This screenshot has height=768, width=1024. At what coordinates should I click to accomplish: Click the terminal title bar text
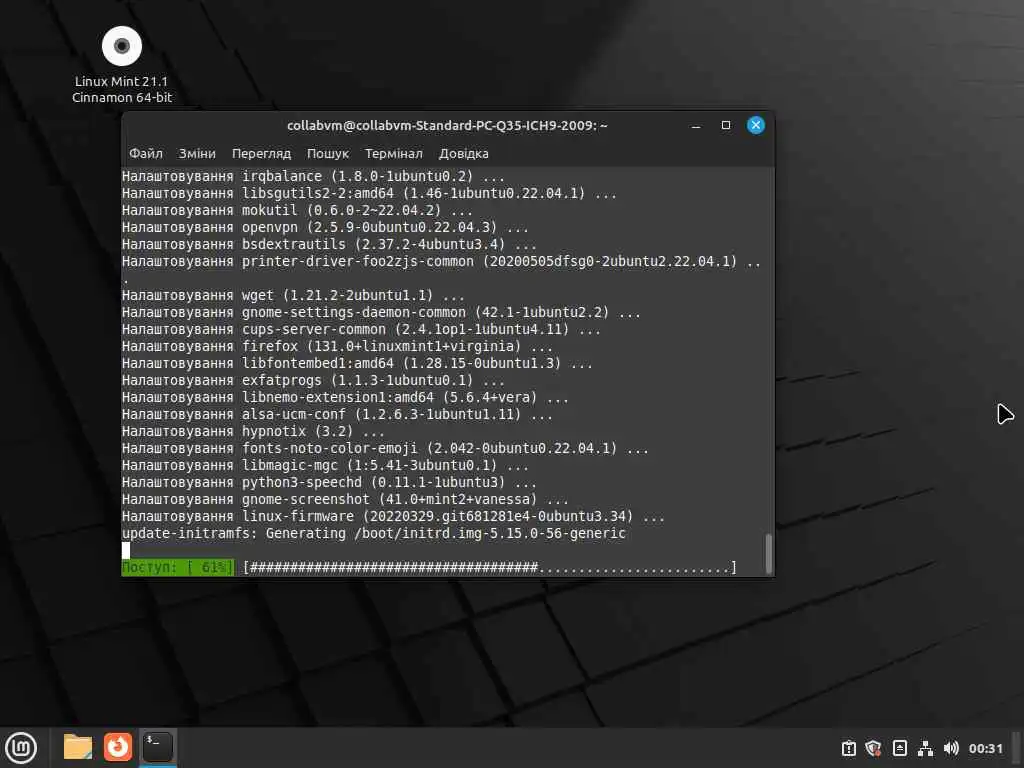(447, 125)
